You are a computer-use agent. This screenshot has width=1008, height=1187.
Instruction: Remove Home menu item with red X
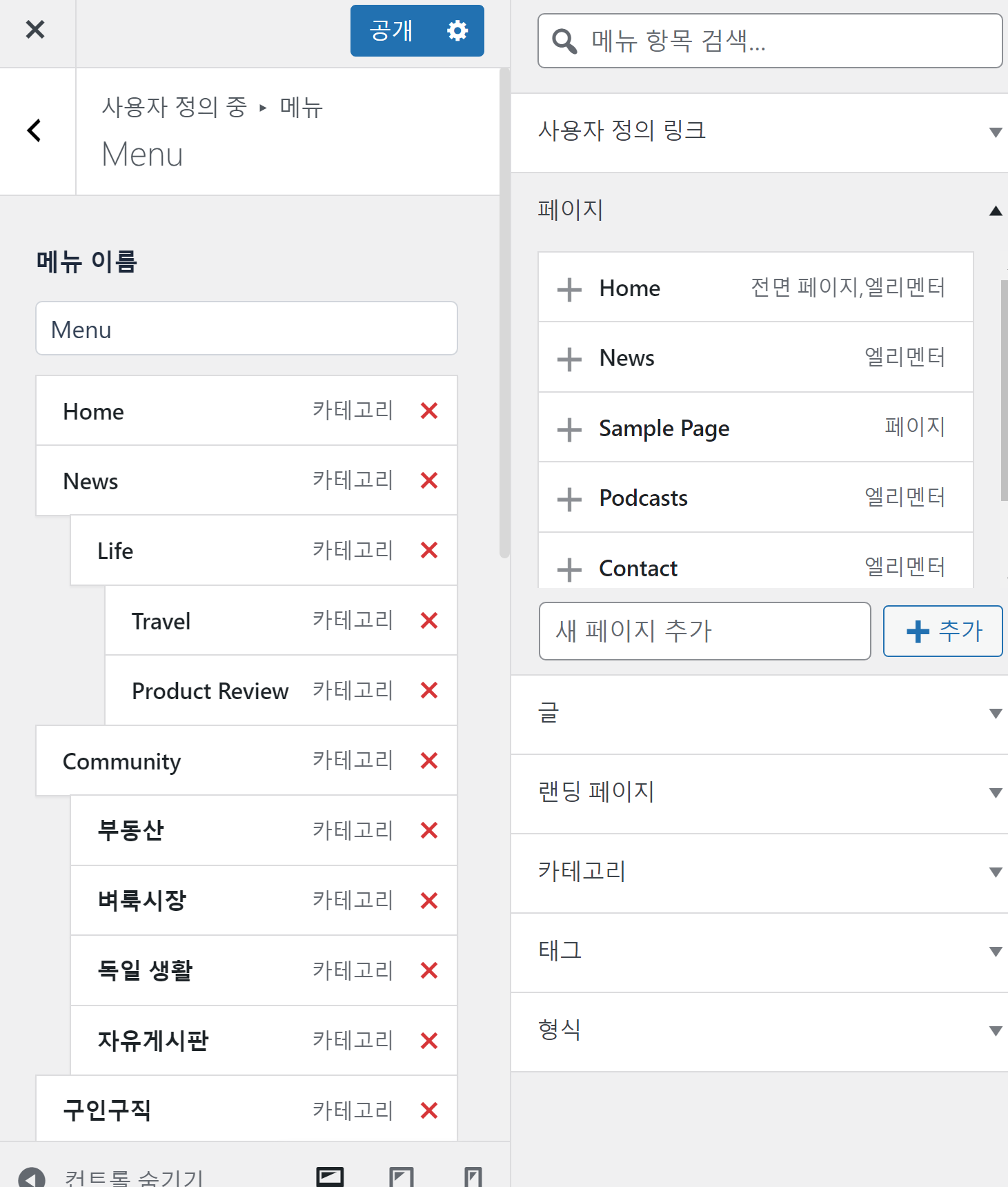429,411
